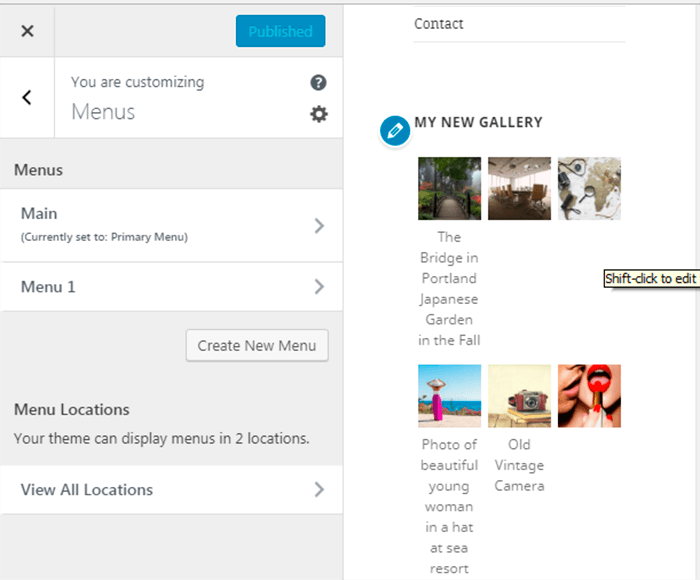Open the help question mark icon
700x580 pixels.
[x=318, y=83]
